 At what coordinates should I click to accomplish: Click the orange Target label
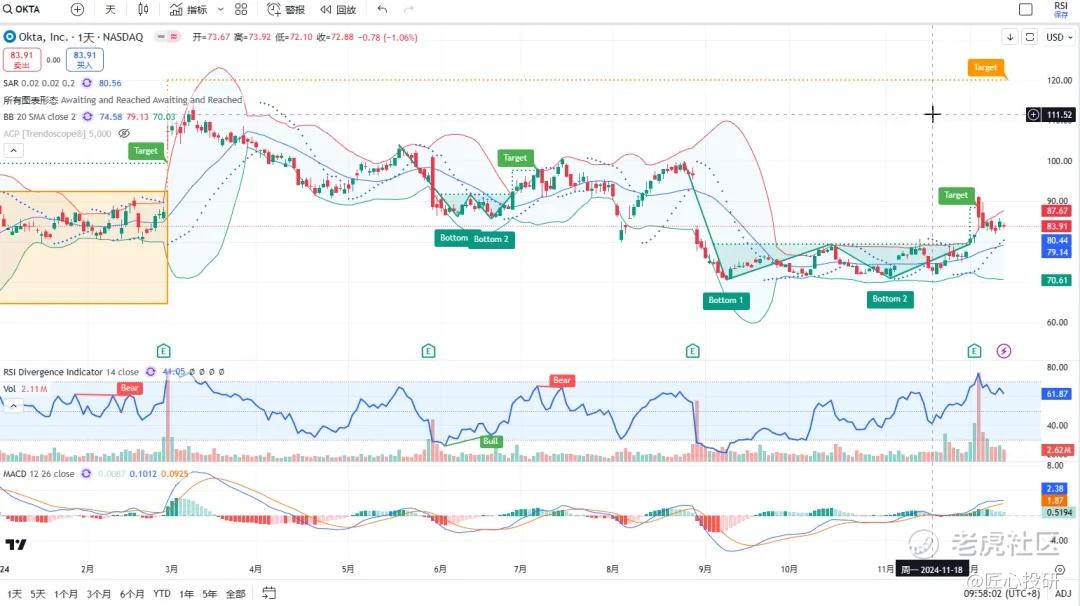986,67
